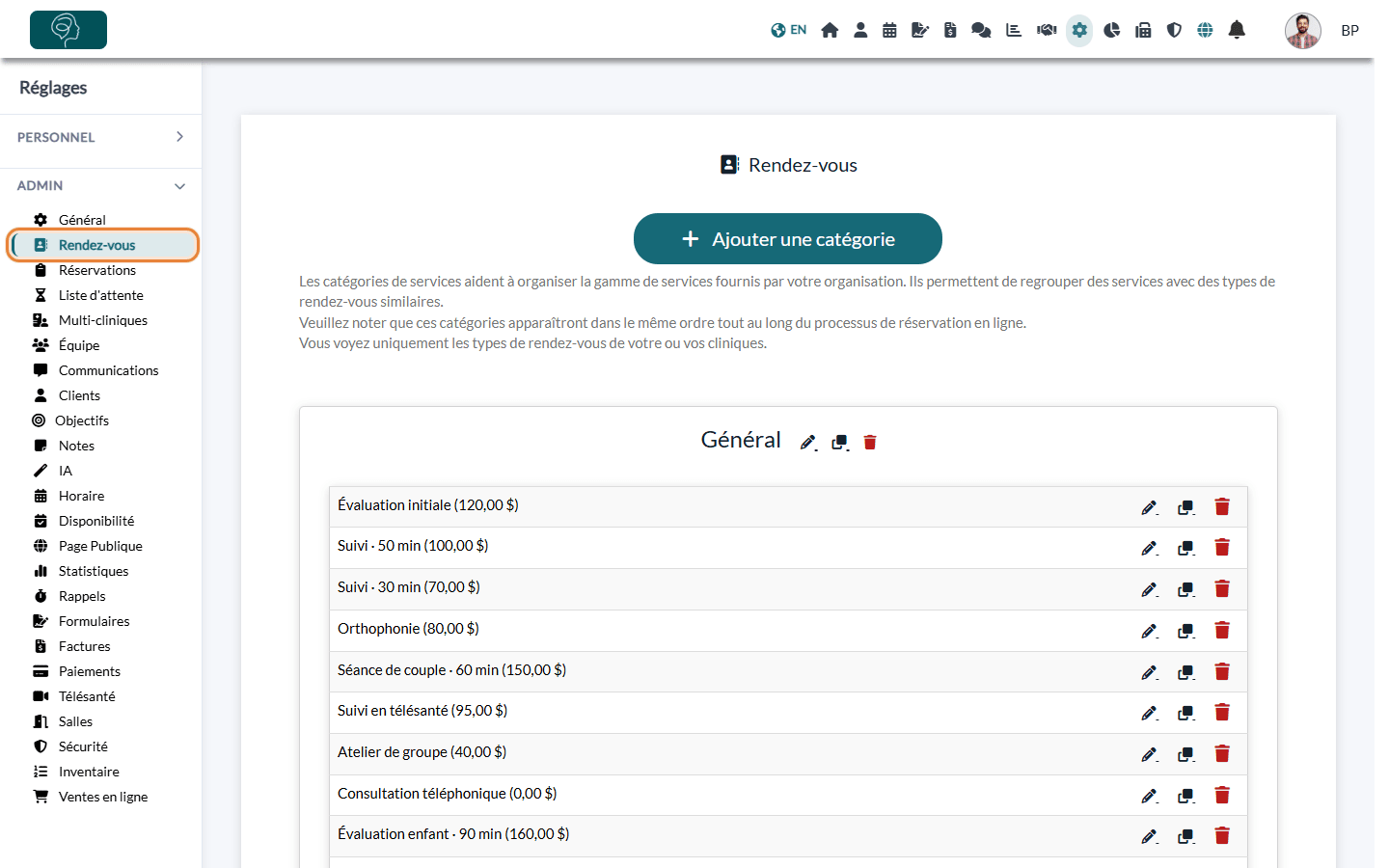This screenshot has width=1389, height=868.
Task: Open the notifications bell icon
Action: tap(1237, 30)
